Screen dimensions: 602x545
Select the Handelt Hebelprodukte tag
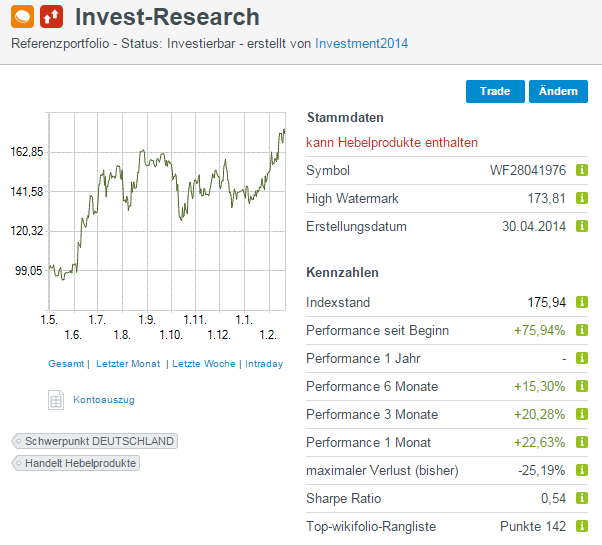tap(76, 463)
